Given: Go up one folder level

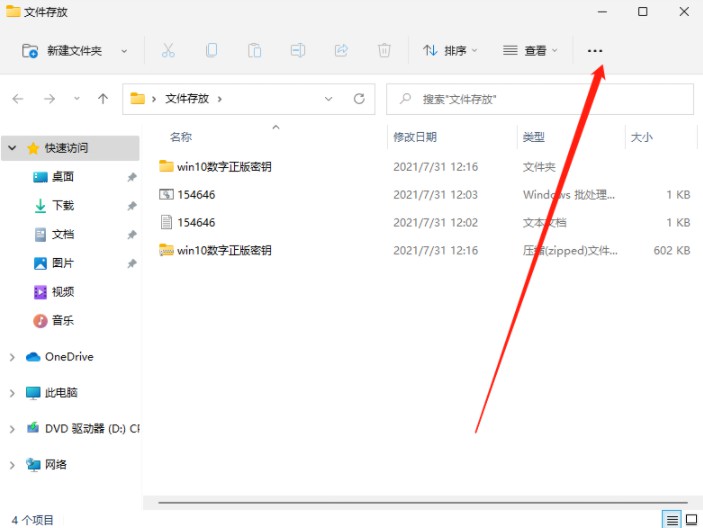Looking at the screenshot, I should [x=103, y=99].
